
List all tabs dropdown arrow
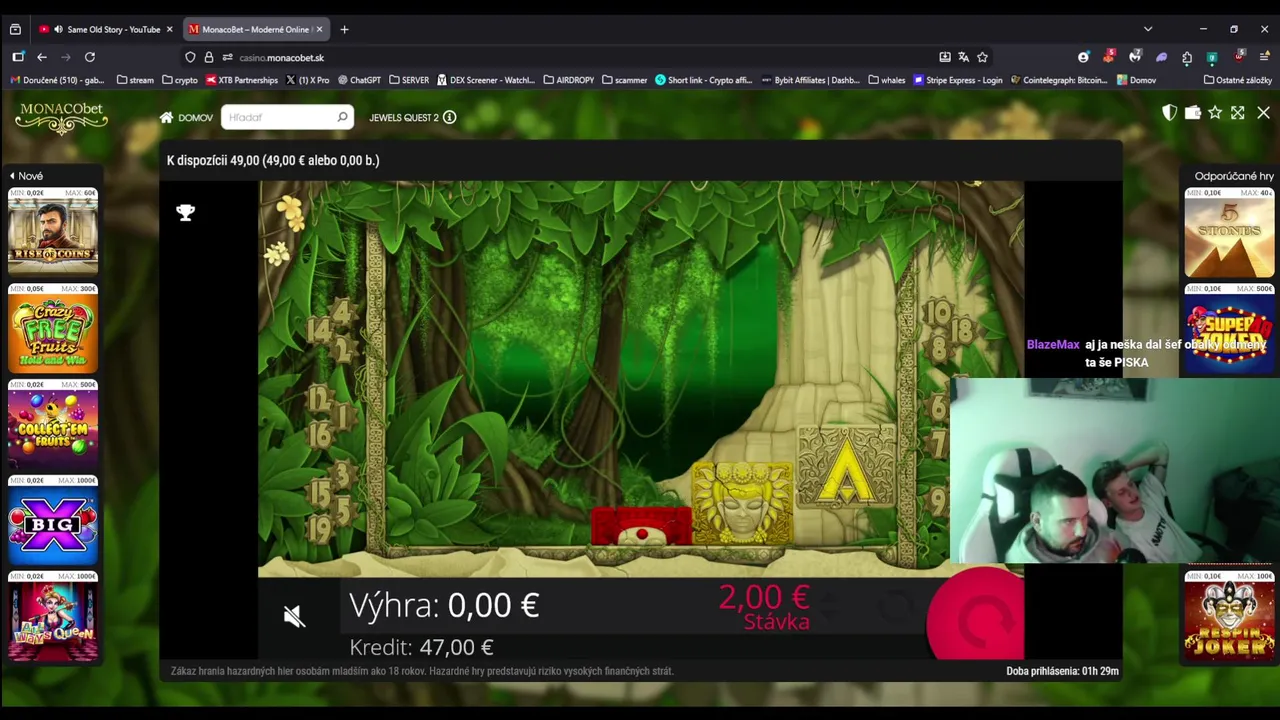click(x=1148, y=29)
